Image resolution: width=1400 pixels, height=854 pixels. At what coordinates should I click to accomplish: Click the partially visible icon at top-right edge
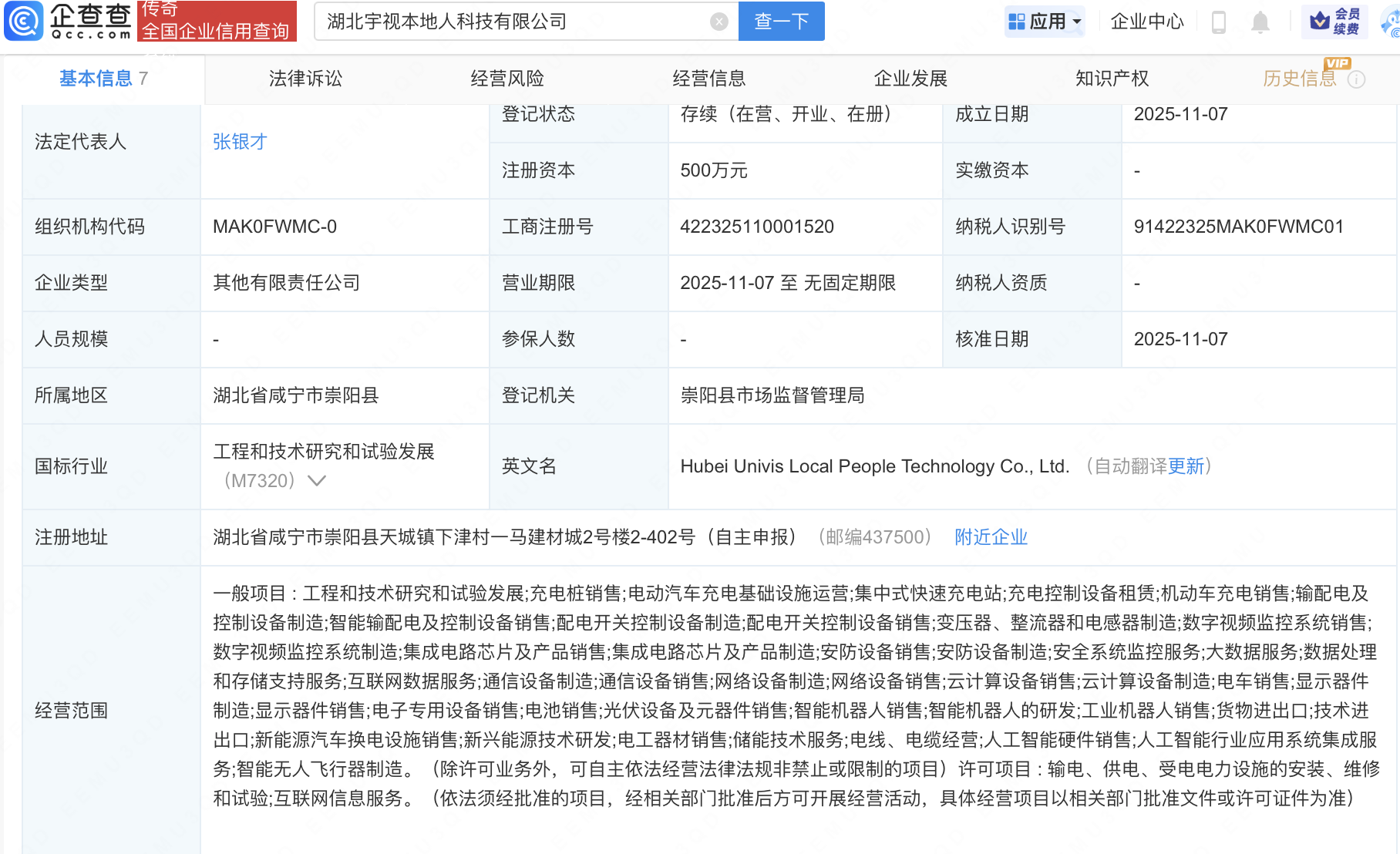tap(1392, 23)
